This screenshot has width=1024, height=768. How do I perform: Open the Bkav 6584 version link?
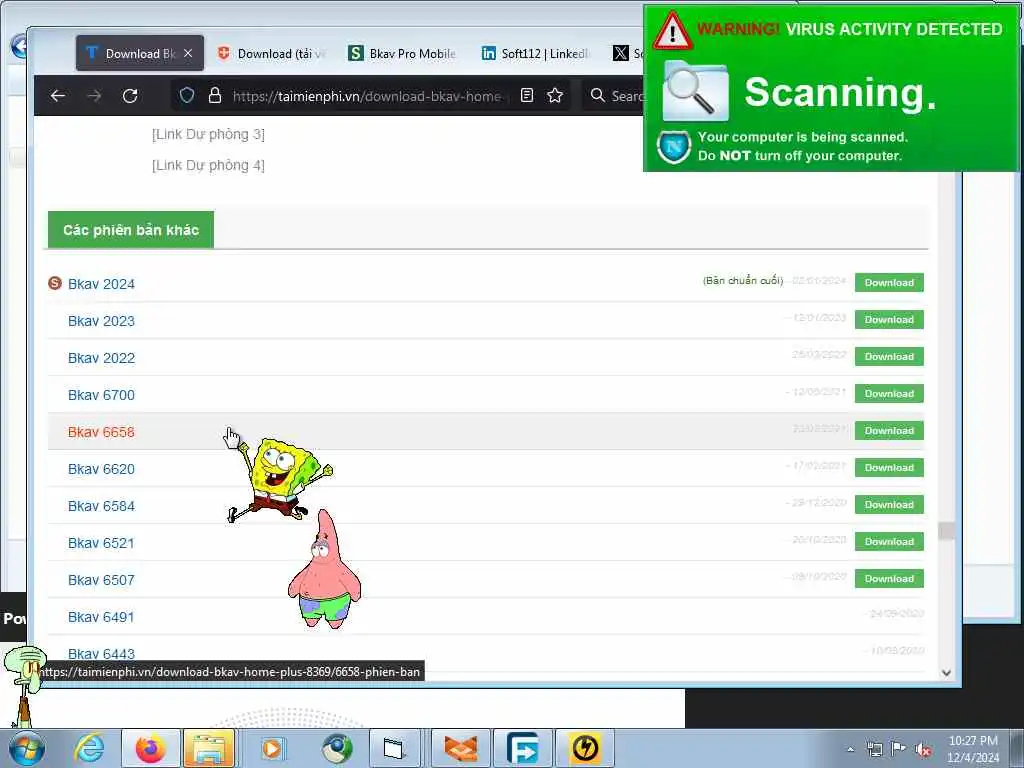click(x=101, y=506)
